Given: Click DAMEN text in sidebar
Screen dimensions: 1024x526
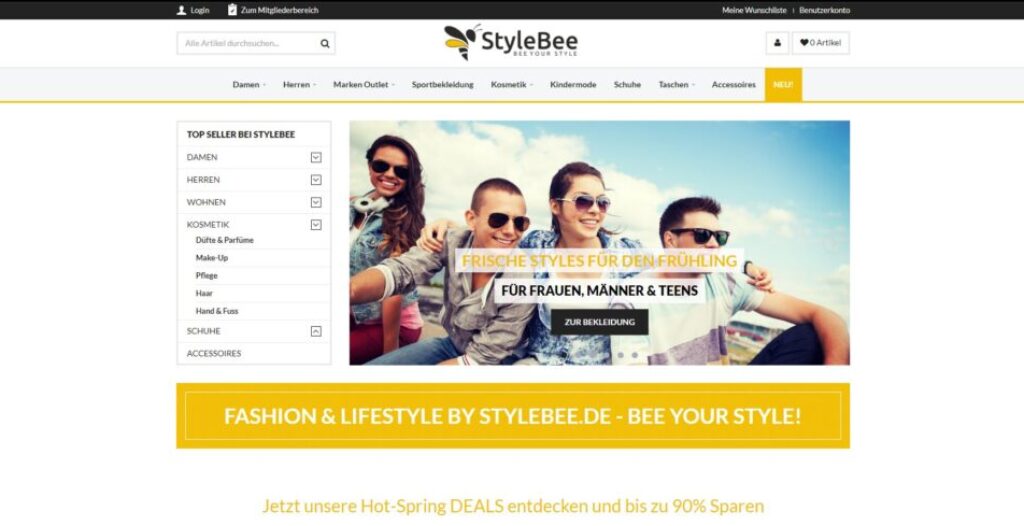Looking at the screenshot, I should 202,157.
